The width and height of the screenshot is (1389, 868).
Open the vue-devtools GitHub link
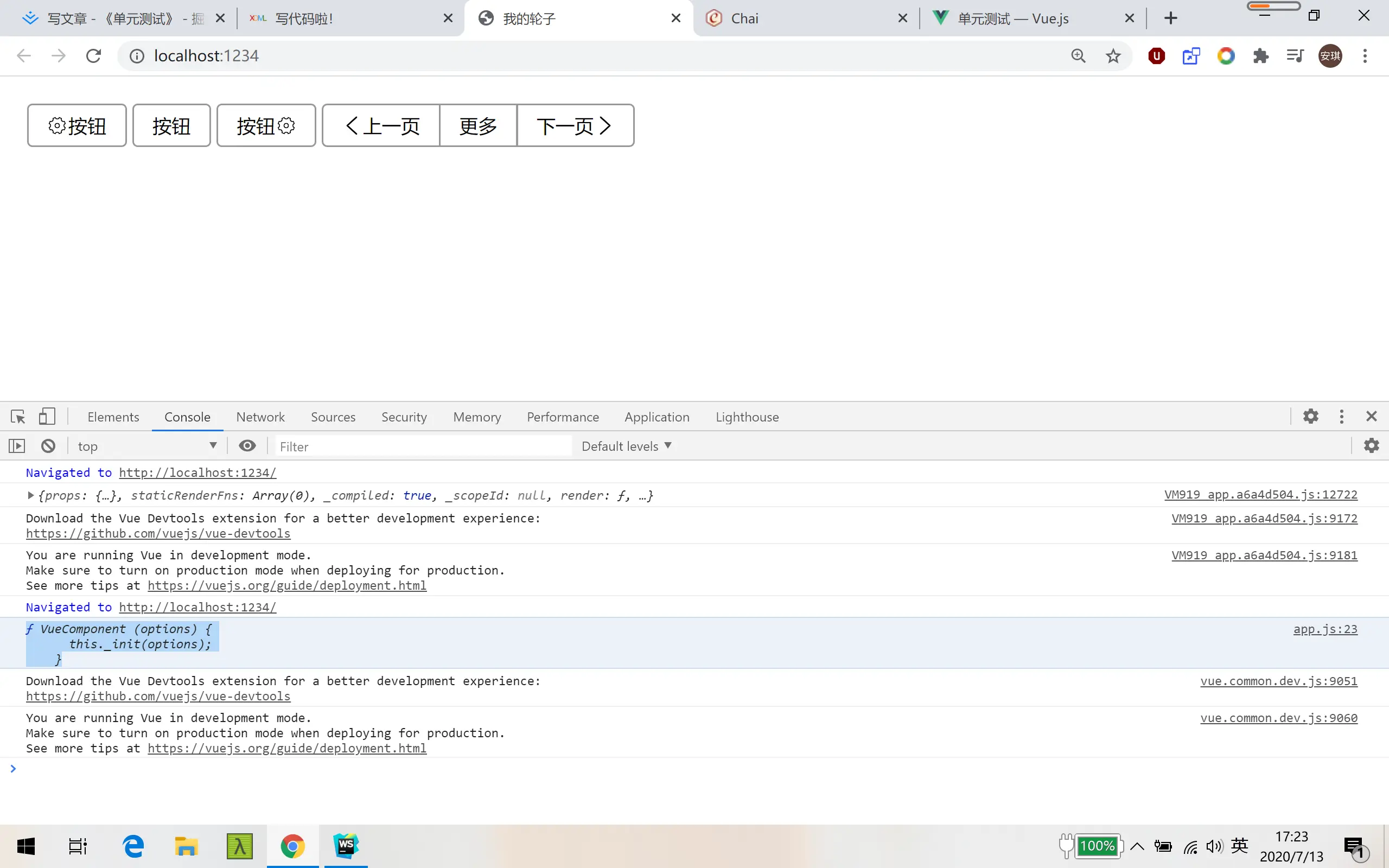[158, 534]
